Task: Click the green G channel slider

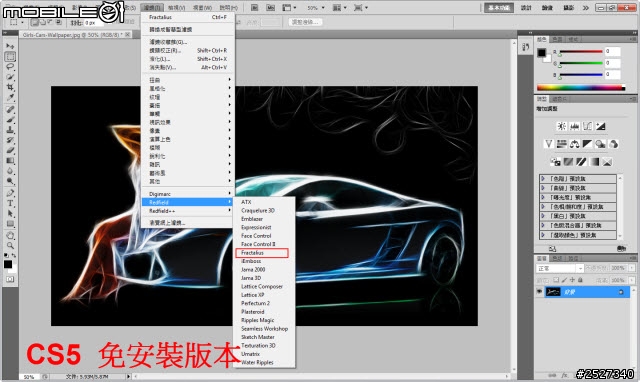Action: click(581, 63)
